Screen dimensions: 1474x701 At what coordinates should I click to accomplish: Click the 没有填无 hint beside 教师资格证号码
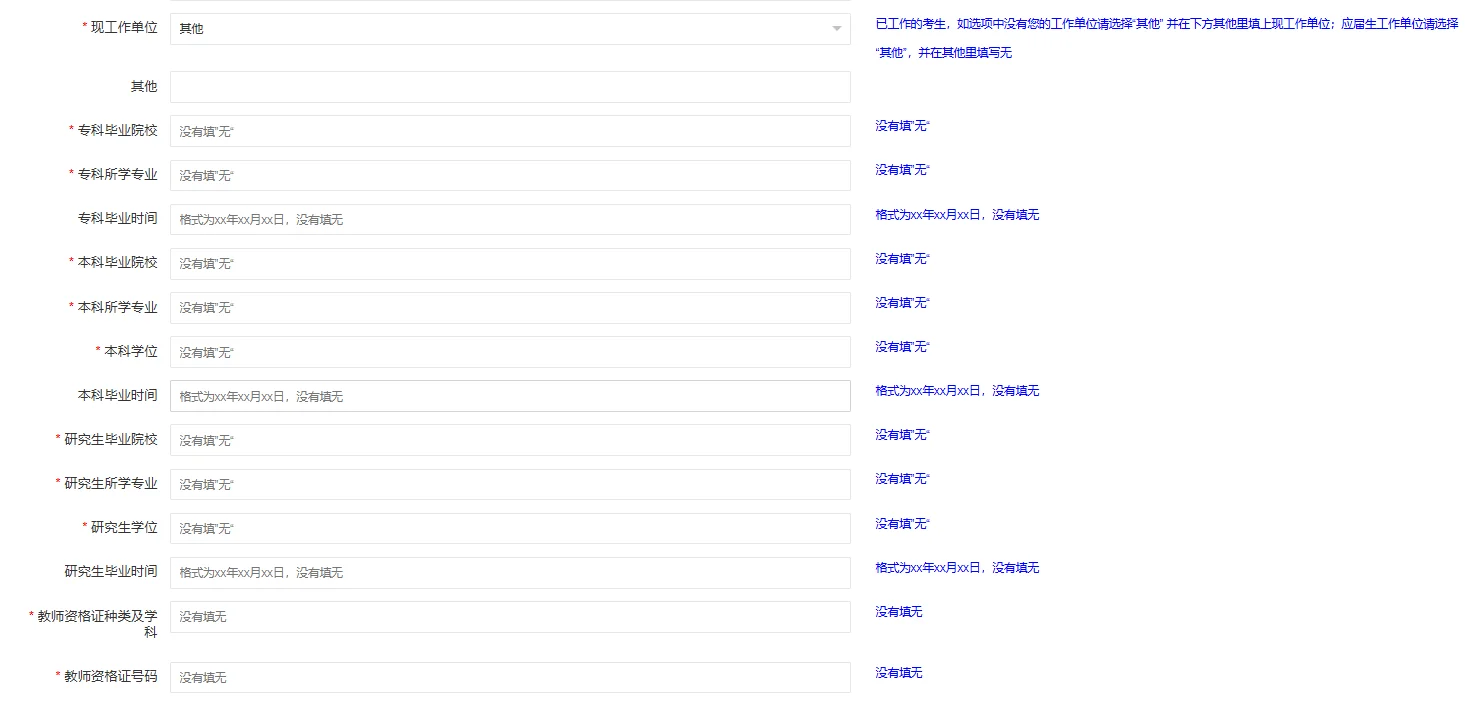point(898,672)
